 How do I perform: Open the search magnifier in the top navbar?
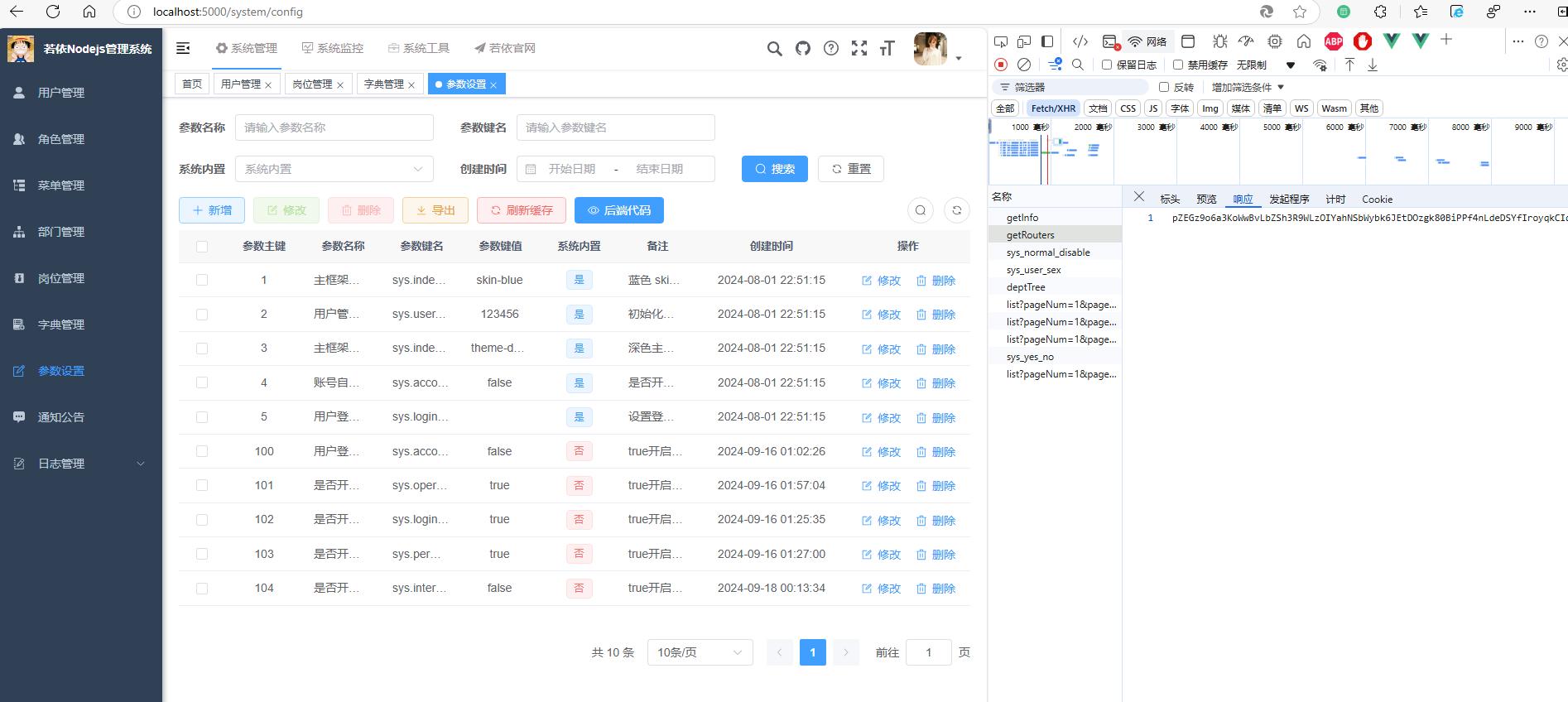click(775, 49)
